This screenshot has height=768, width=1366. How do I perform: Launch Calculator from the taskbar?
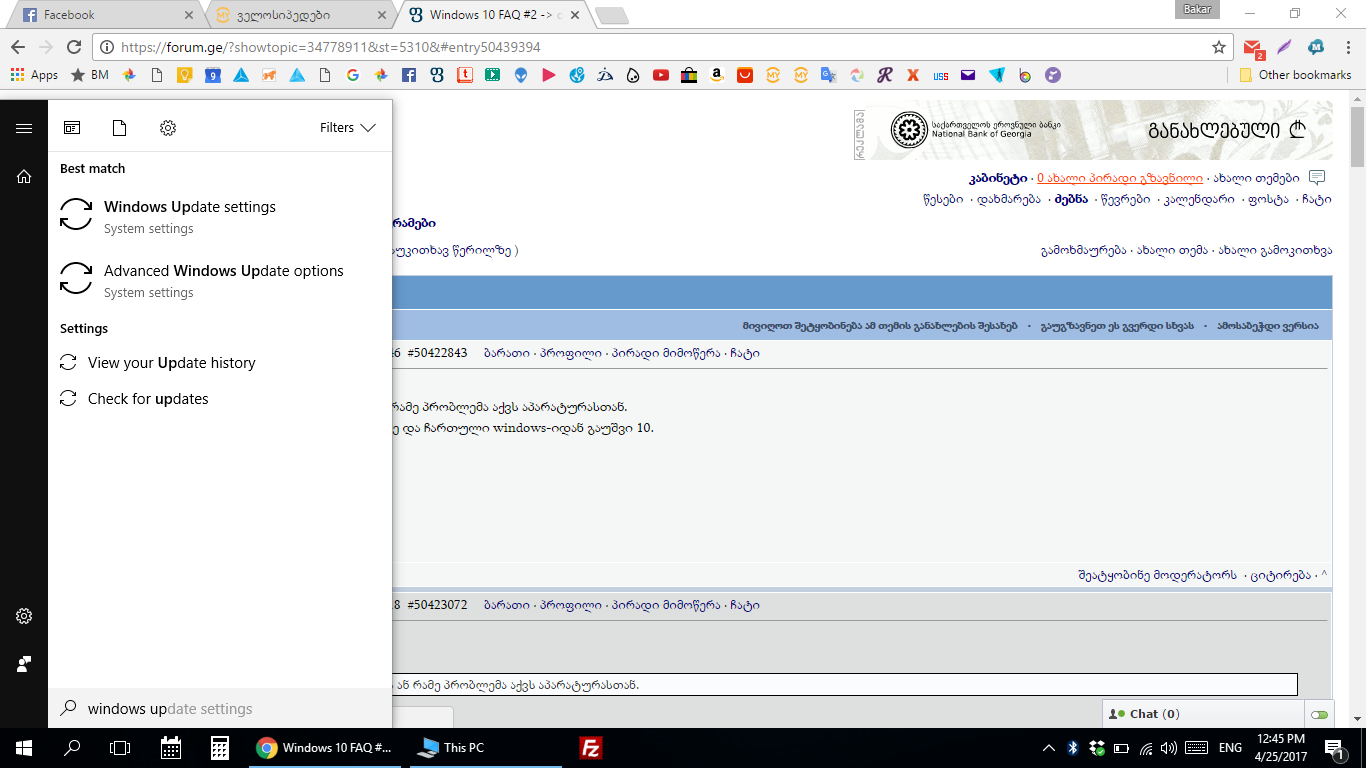click(220, 748)
